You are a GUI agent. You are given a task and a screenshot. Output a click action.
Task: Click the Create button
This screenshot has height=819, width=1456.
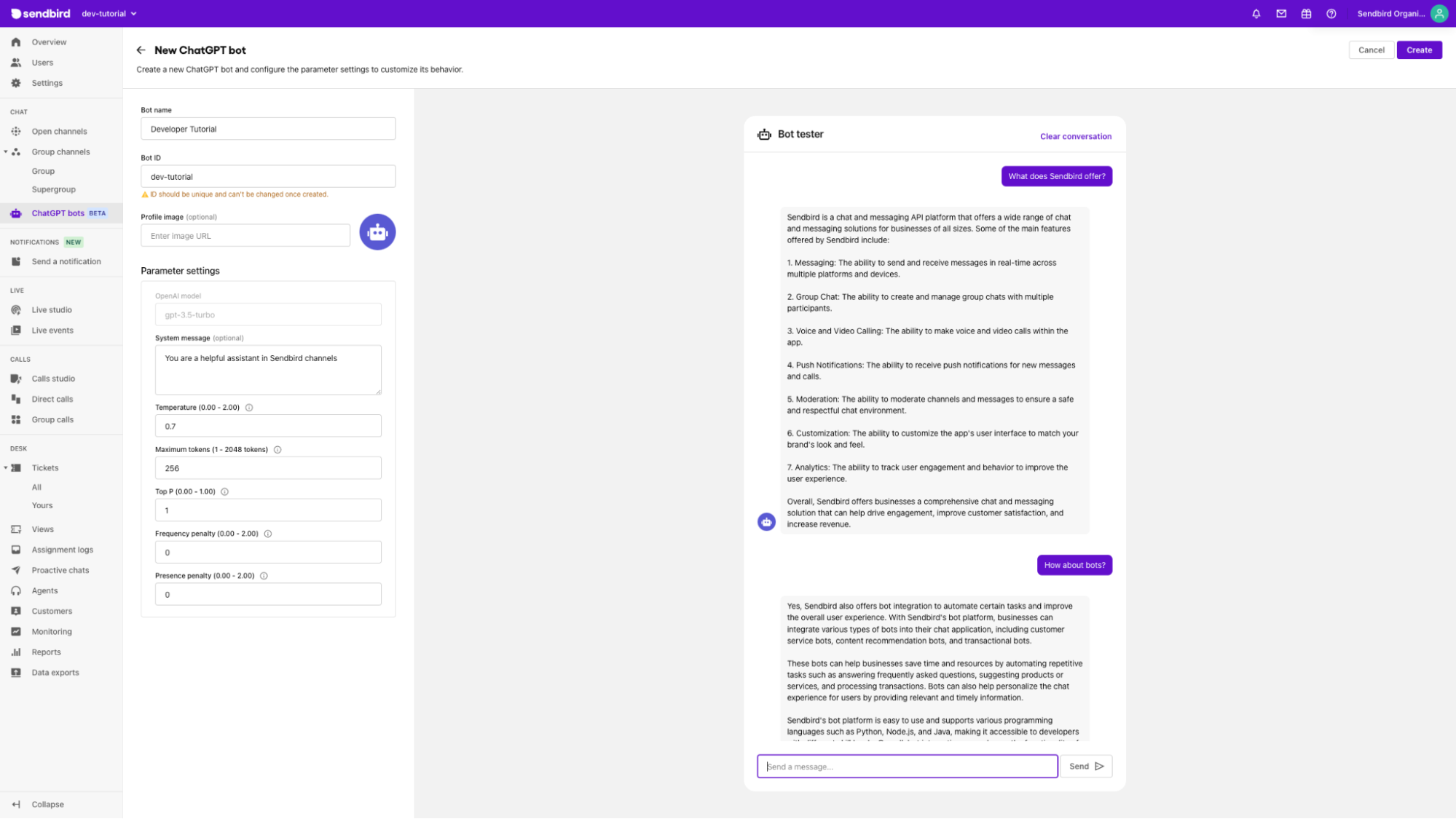pyautogui.click(x=1419, y=50)
